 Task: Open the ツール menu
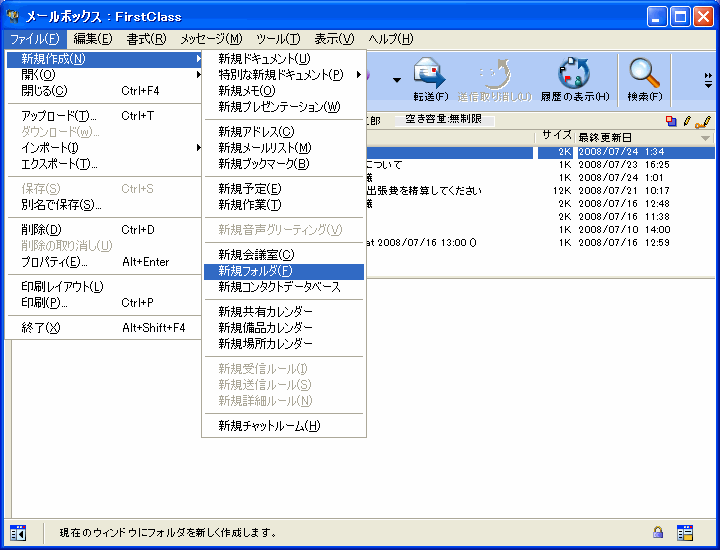point(277,39)
